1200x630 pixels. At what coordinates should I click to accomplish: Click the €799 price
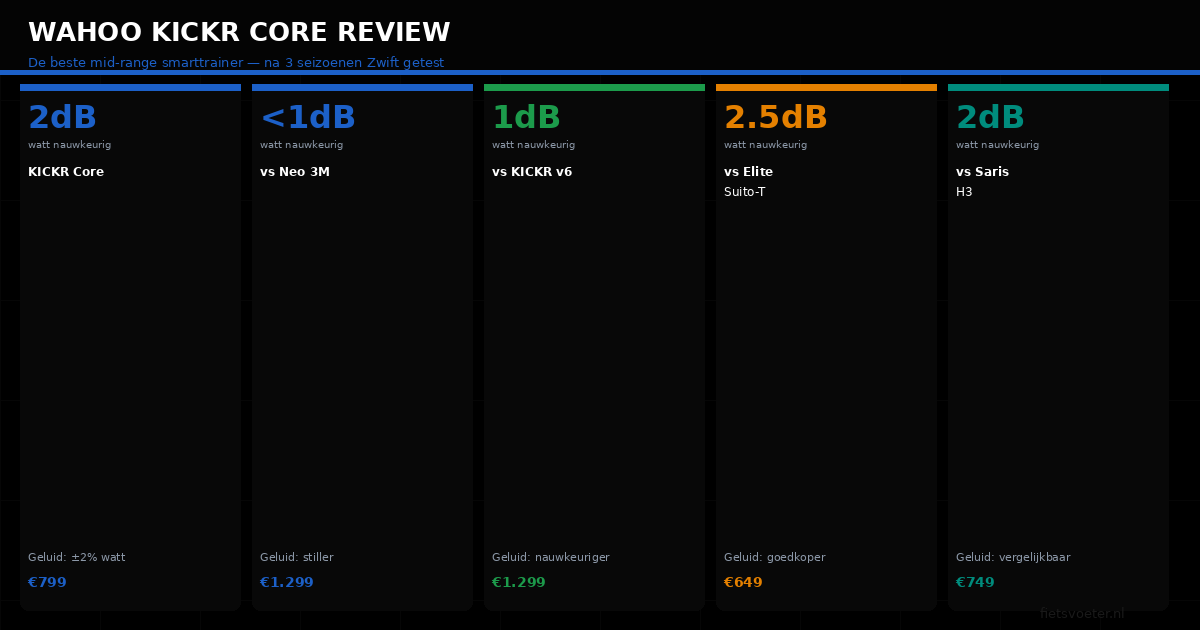(47, 582)
